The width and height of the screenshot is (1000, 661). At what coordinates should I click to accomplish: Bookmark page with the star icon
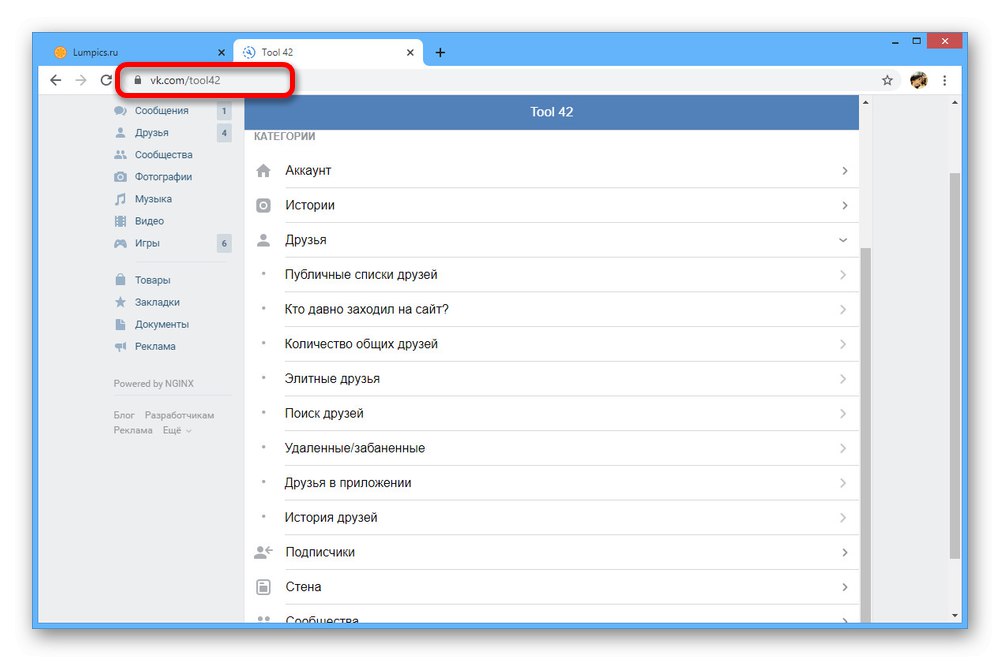click(887, 80)
